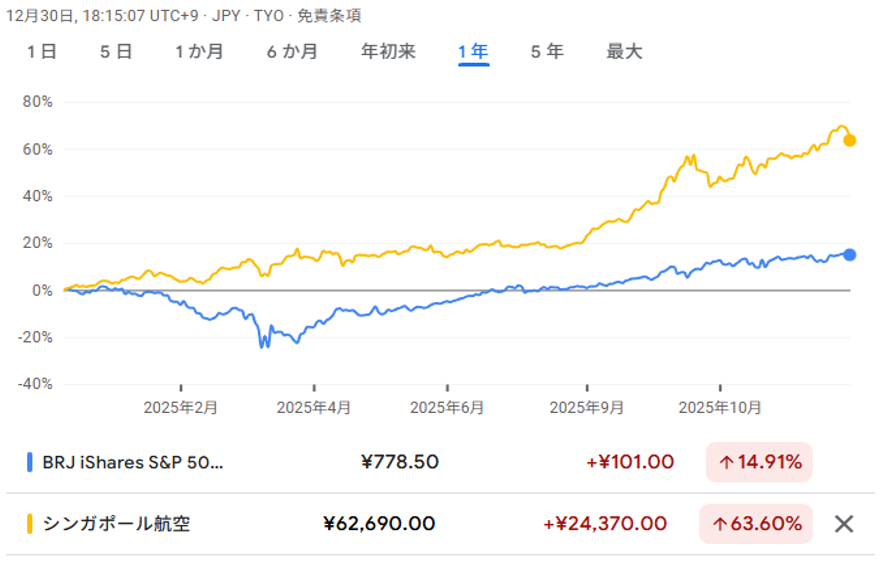Select the 6か月 time range
Screen dimensions: 888x564
pyautogui.click(x=292, y=52)
